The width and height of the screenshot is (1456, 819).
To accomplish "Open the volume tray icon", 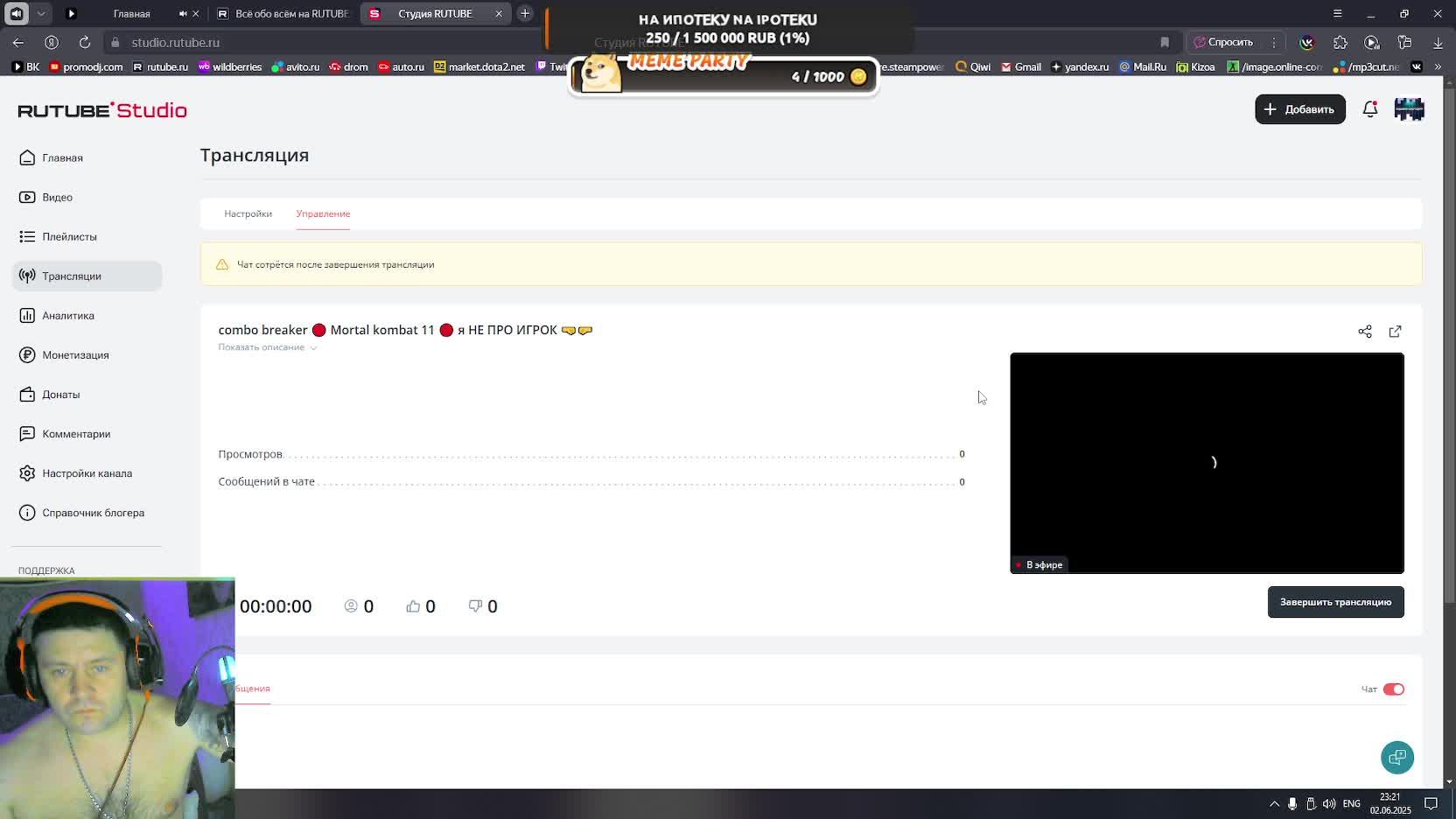I will [1329, 804].
